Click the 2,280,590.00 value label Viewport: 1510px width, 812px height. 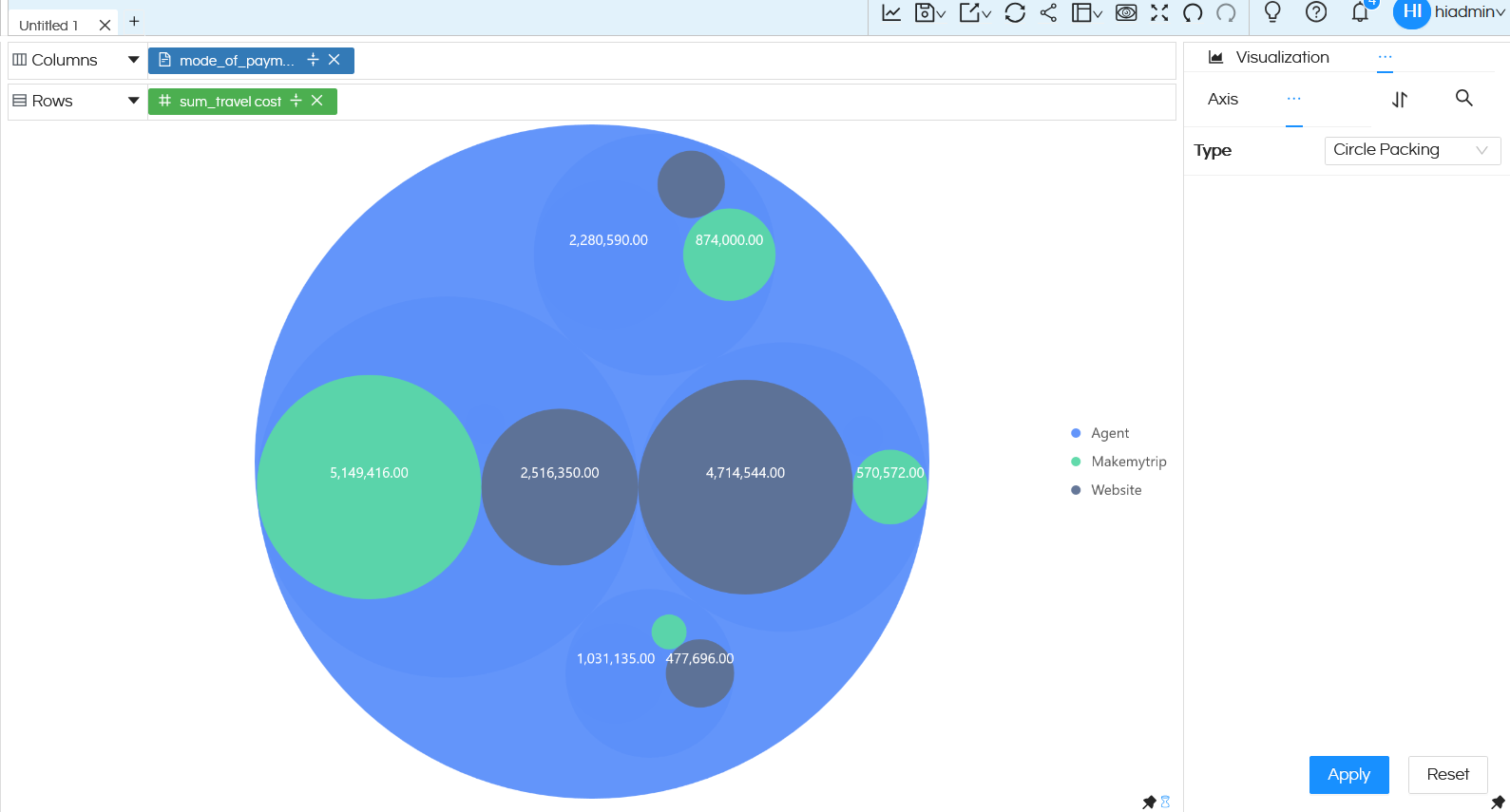pos(608,240)
